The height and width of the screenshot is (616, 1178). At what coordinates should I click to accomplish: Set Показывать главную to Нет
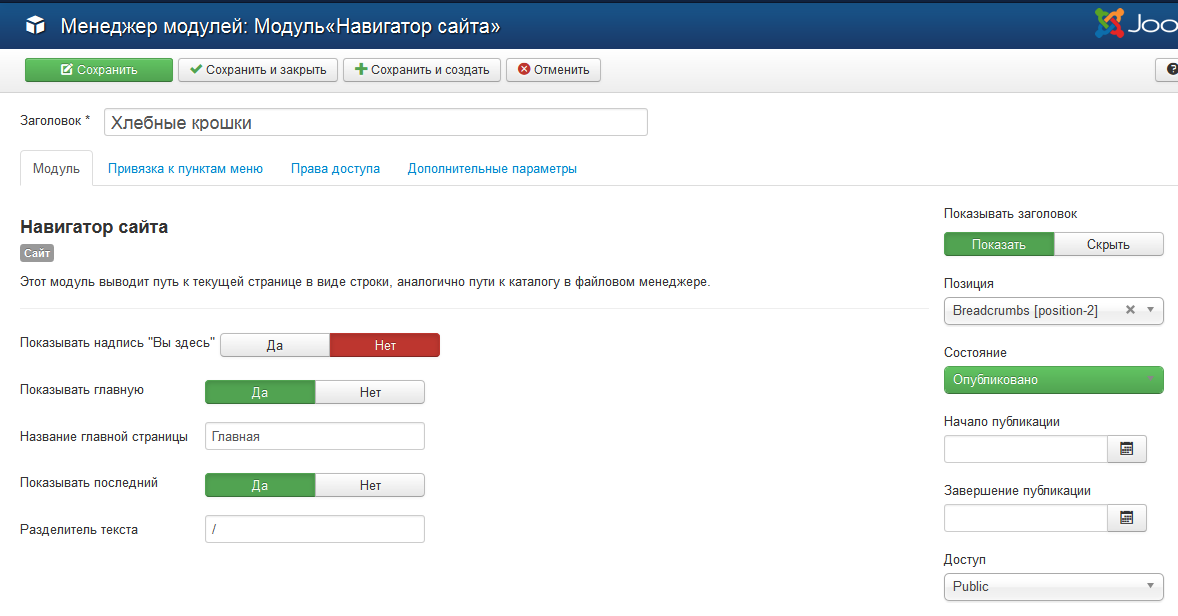(370, 392)
